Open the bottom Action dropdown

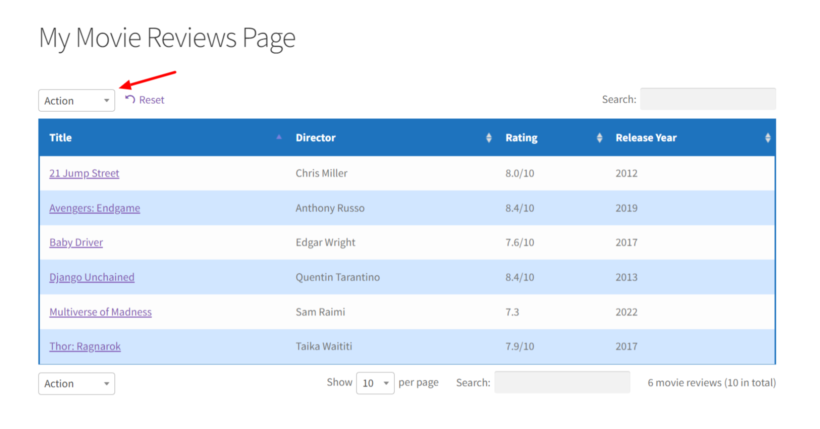[x=76, y=383]
